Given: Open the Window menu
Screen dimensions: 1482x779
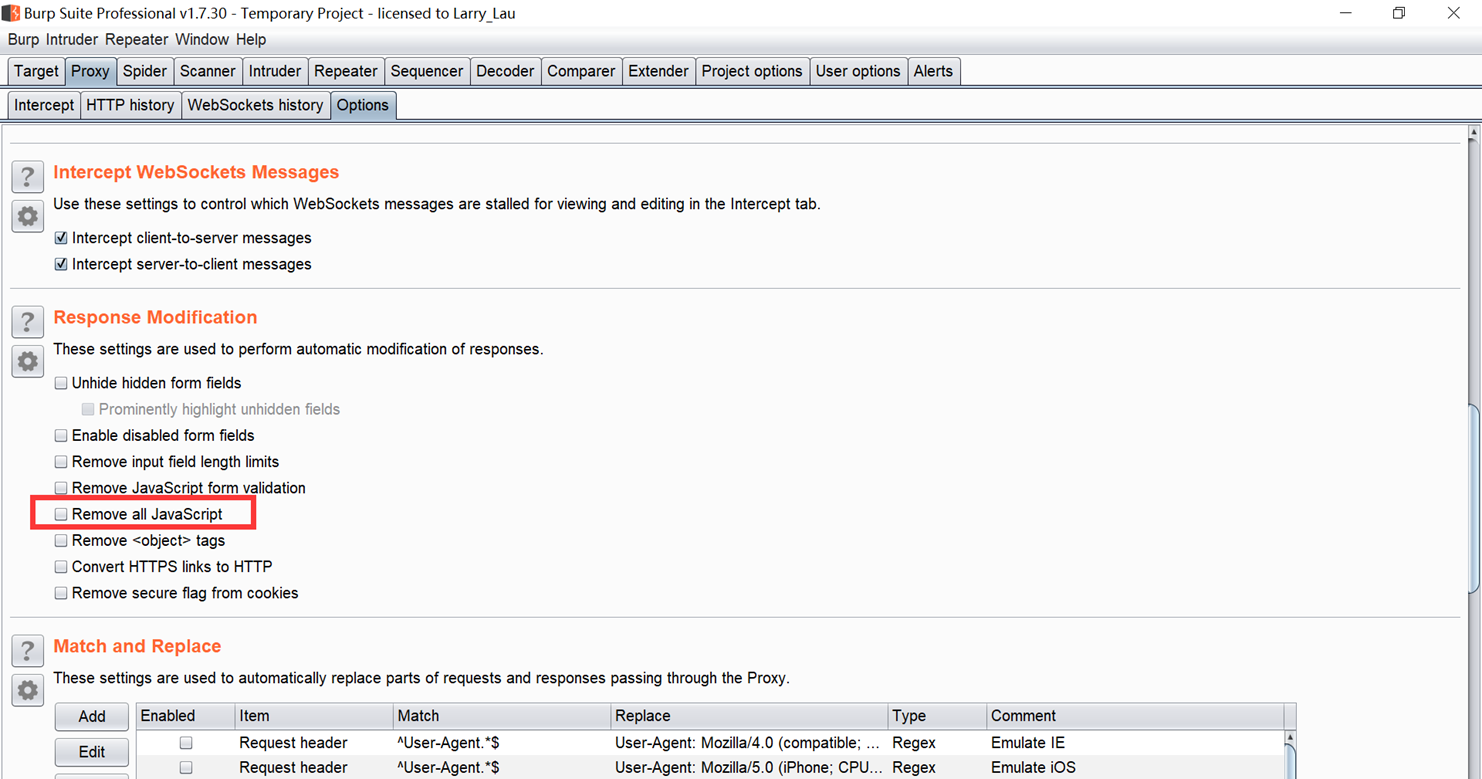Looking at the screenshot, I should coord(202,40).
